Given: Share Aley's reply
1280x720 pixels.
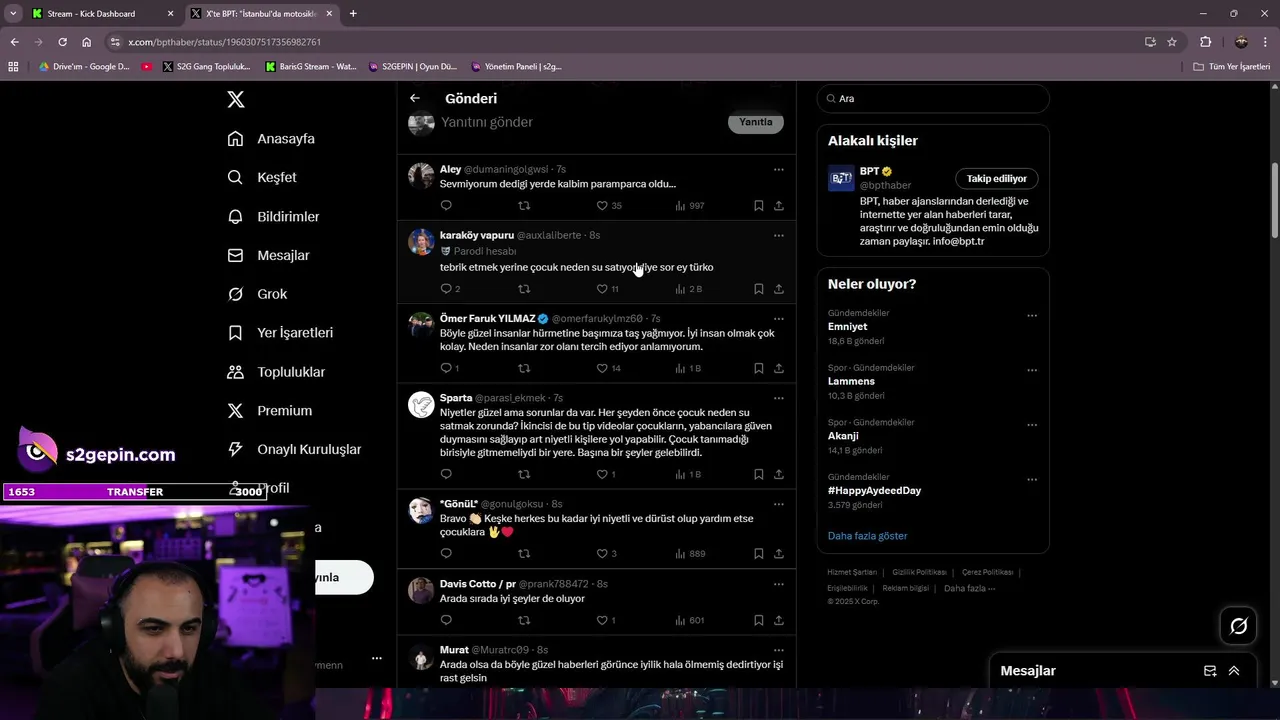Looking at the screenshot, I should (x=778, y=206).
